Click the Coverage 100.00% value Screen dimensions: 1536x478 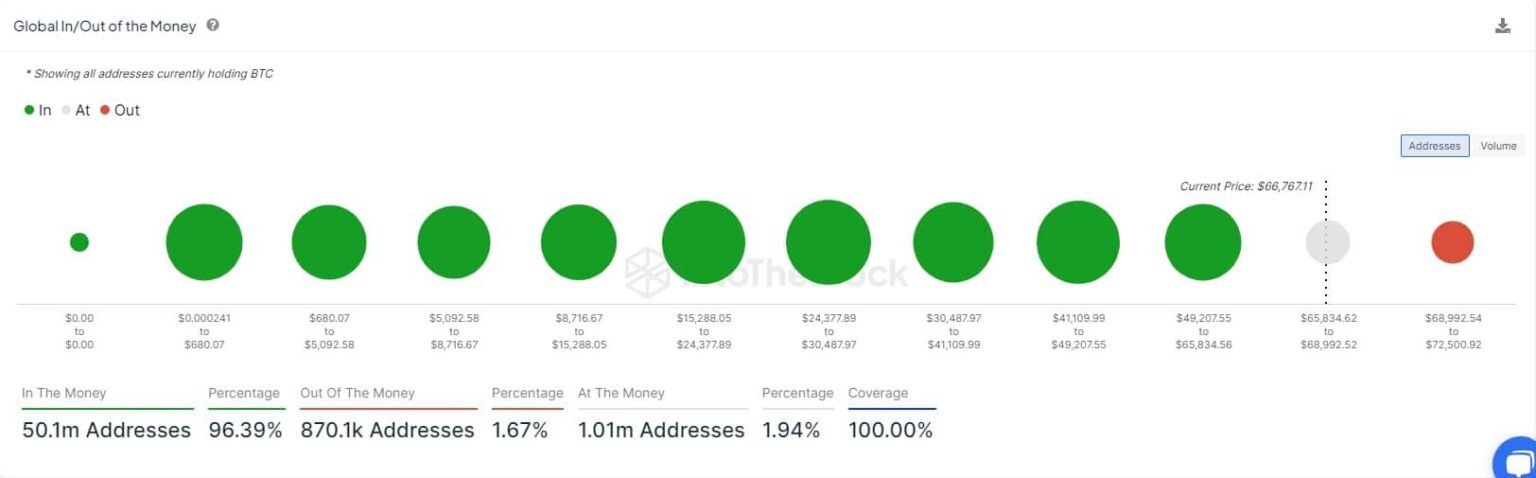(x=890, y=430)
